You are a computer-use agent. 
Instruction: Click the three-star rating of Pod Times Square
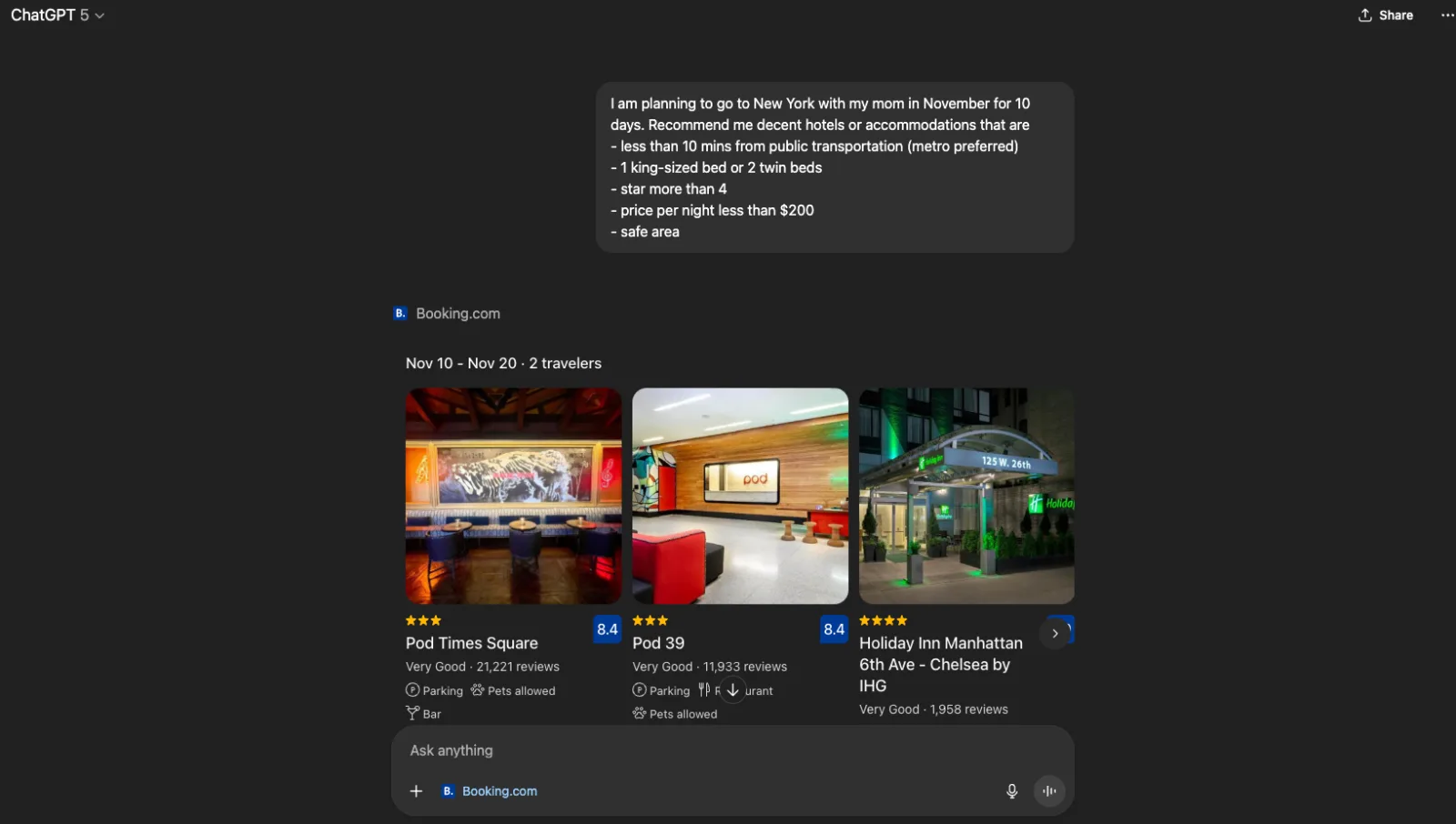click(423, 620)
